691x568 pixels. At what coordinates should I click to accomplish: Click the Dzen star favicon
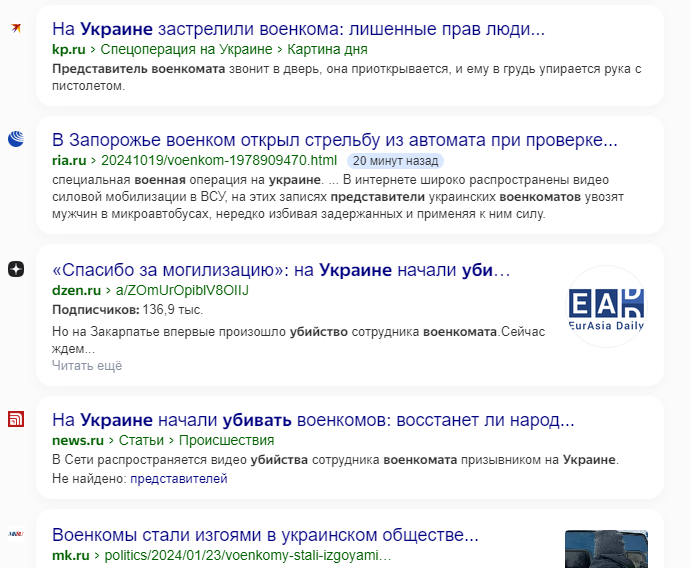[16, 269]
